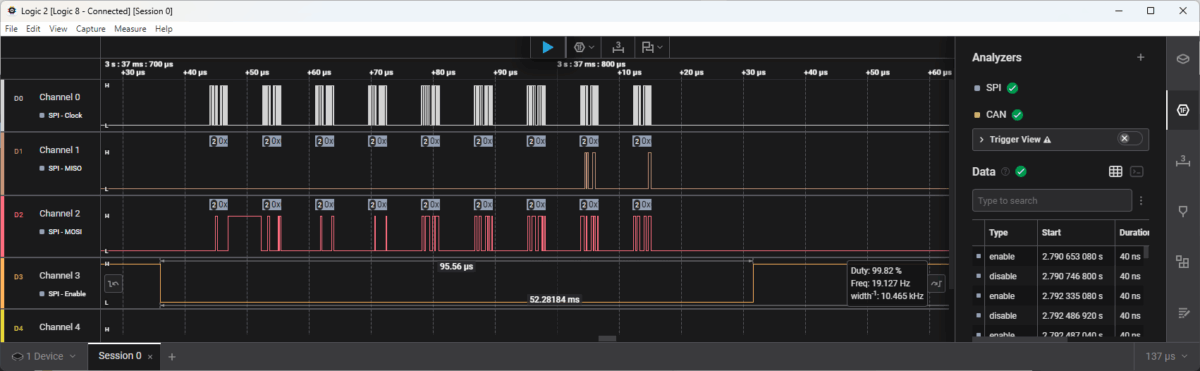The height and width of the screenshot is (371, 1200).
Task: Open the Notes sidebar panel at bottom
Action: 1182,313
